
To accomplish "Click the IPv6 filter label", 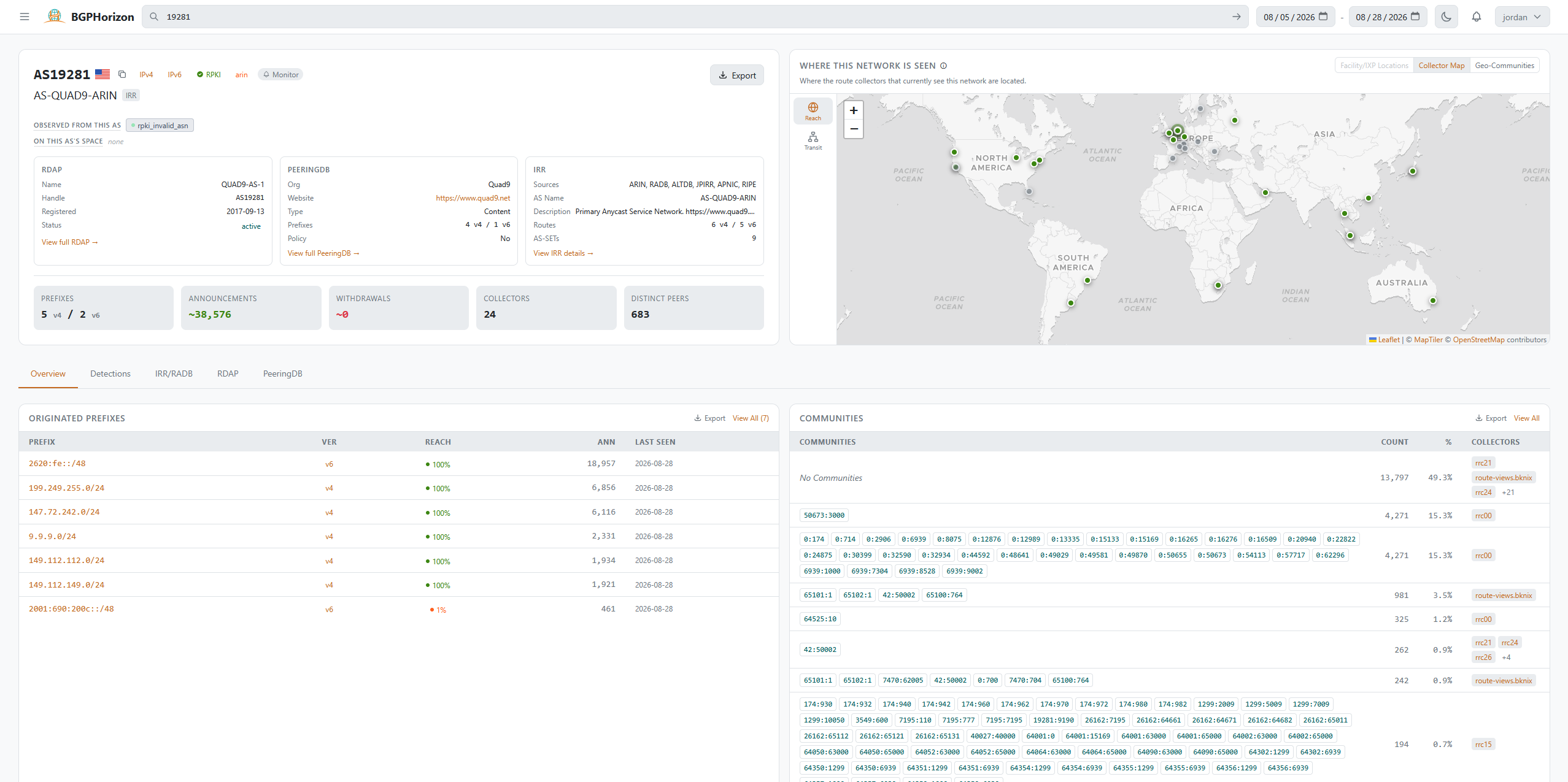I will coord(174,74).
